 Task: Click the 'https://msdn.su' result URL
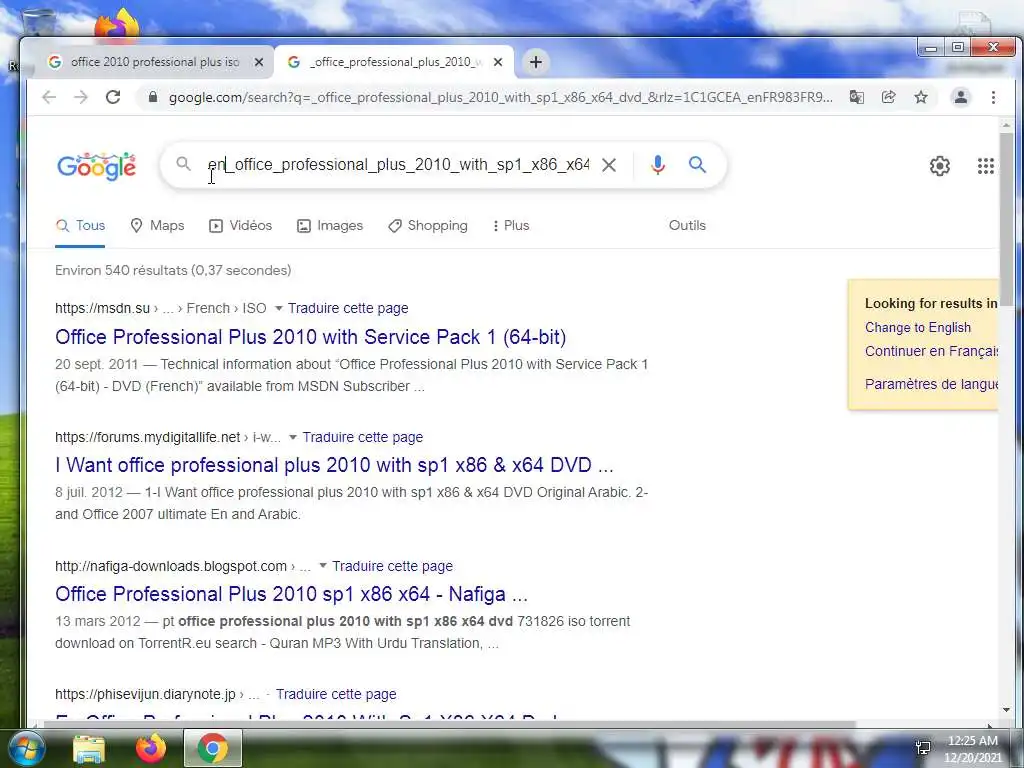click(103, 308)
